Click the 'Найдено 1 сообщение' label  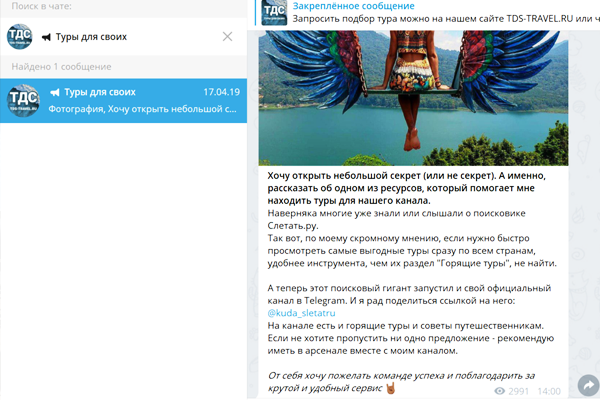pyautogui.click(x=61, y=67)
